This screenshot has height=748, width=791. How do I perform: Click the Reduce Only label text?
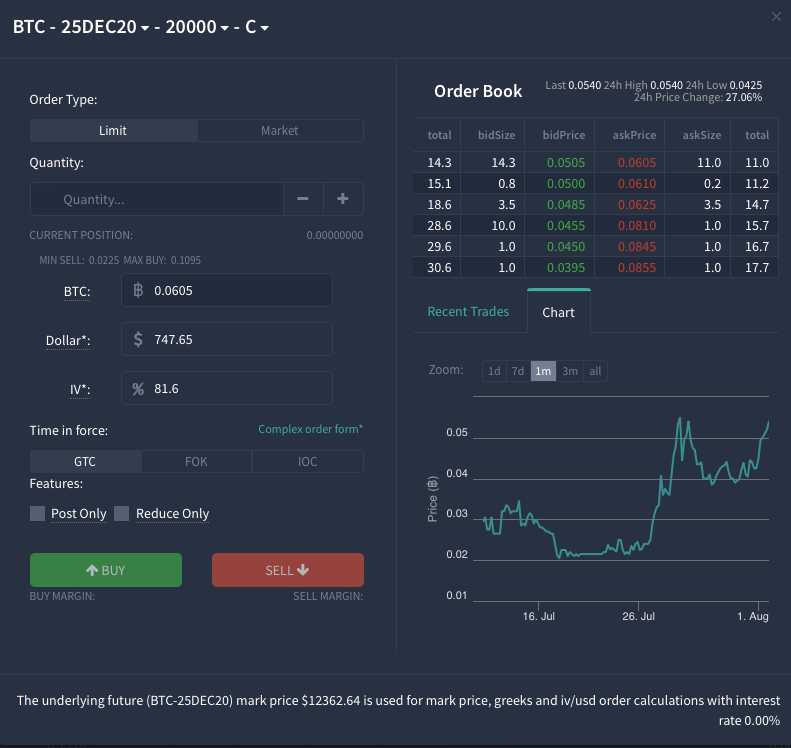pos(173,513)
